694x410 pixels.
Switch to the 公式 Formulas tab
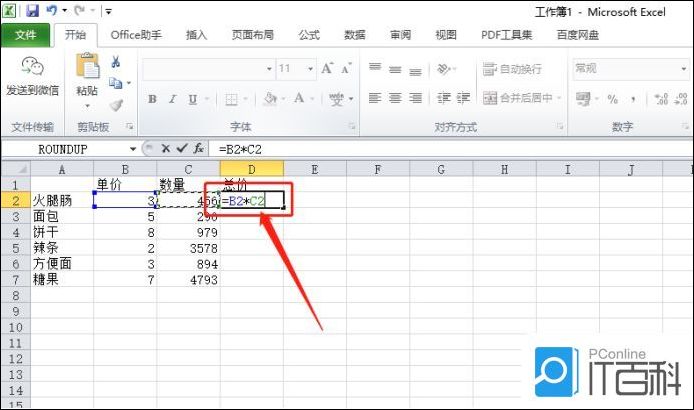click(309, 35)
